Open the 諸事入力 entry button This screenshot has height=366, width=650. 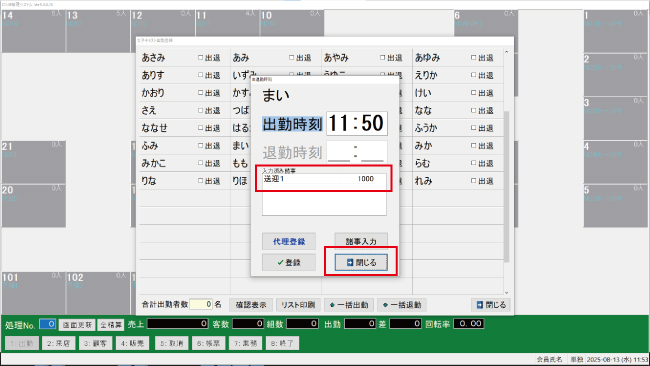point(361,241)
